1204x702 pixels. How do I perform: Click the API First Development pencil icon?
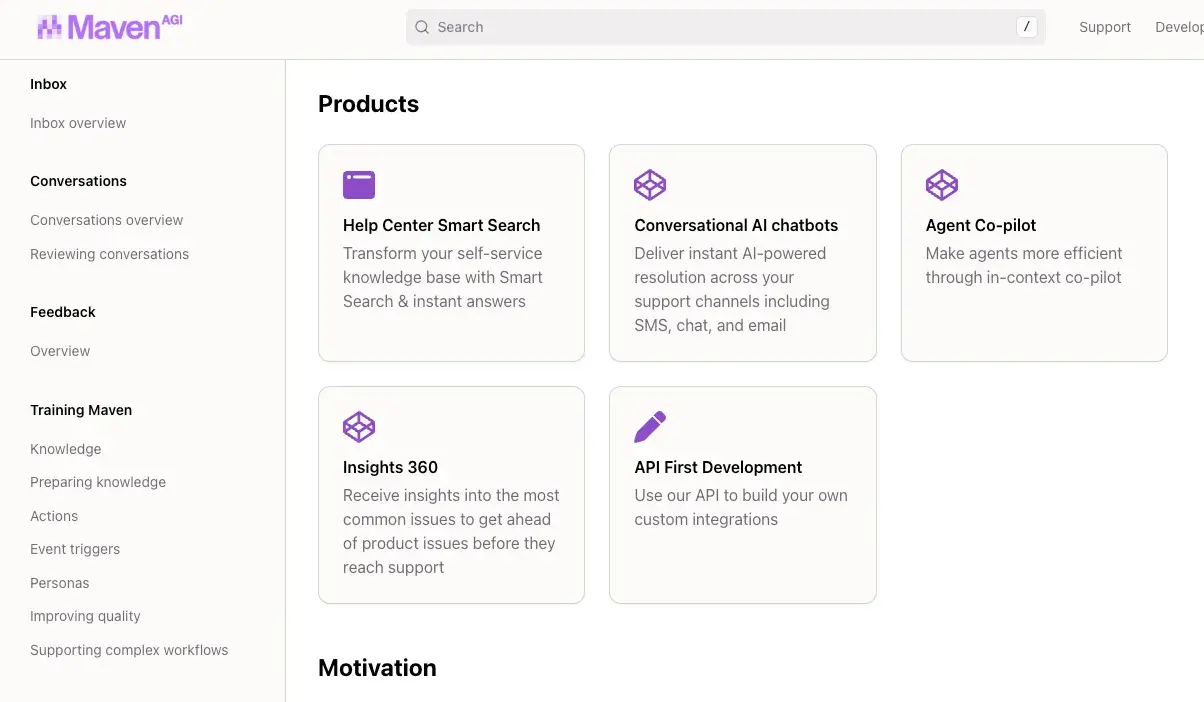coord(650,426)
